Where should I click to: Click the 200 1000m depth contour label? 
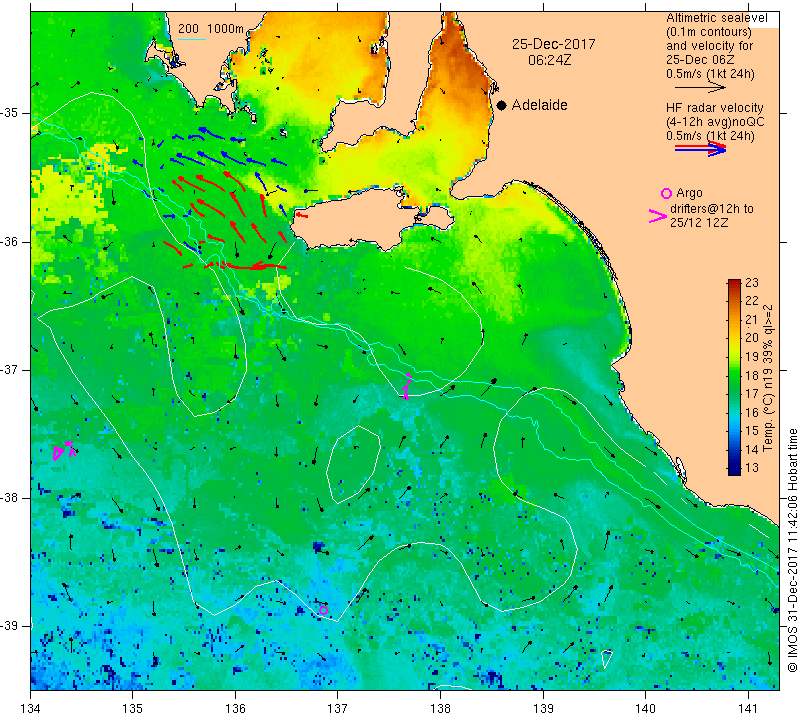[x=211, y=29]
